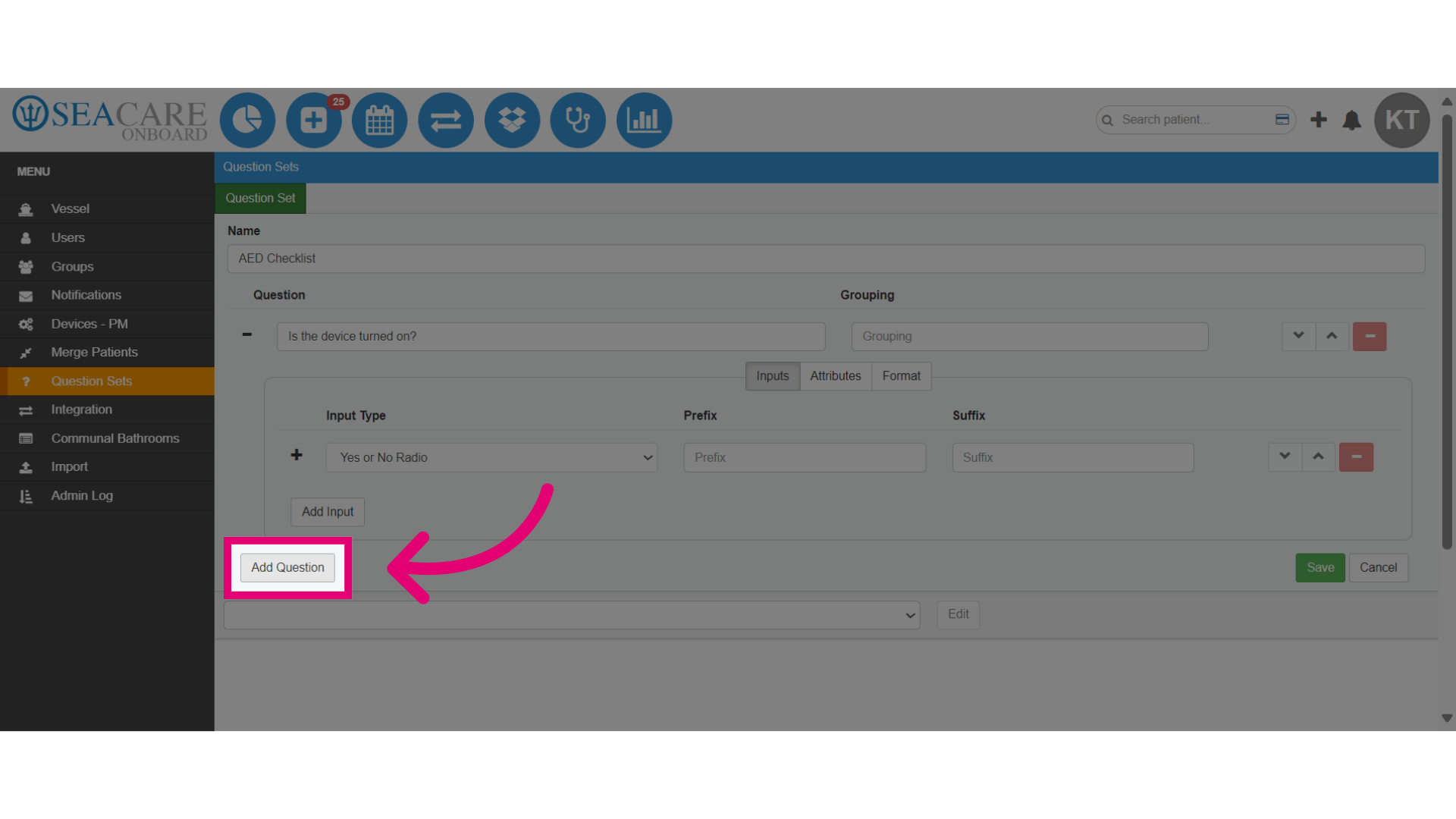Cancel editing the question set

click(1378, 567)
